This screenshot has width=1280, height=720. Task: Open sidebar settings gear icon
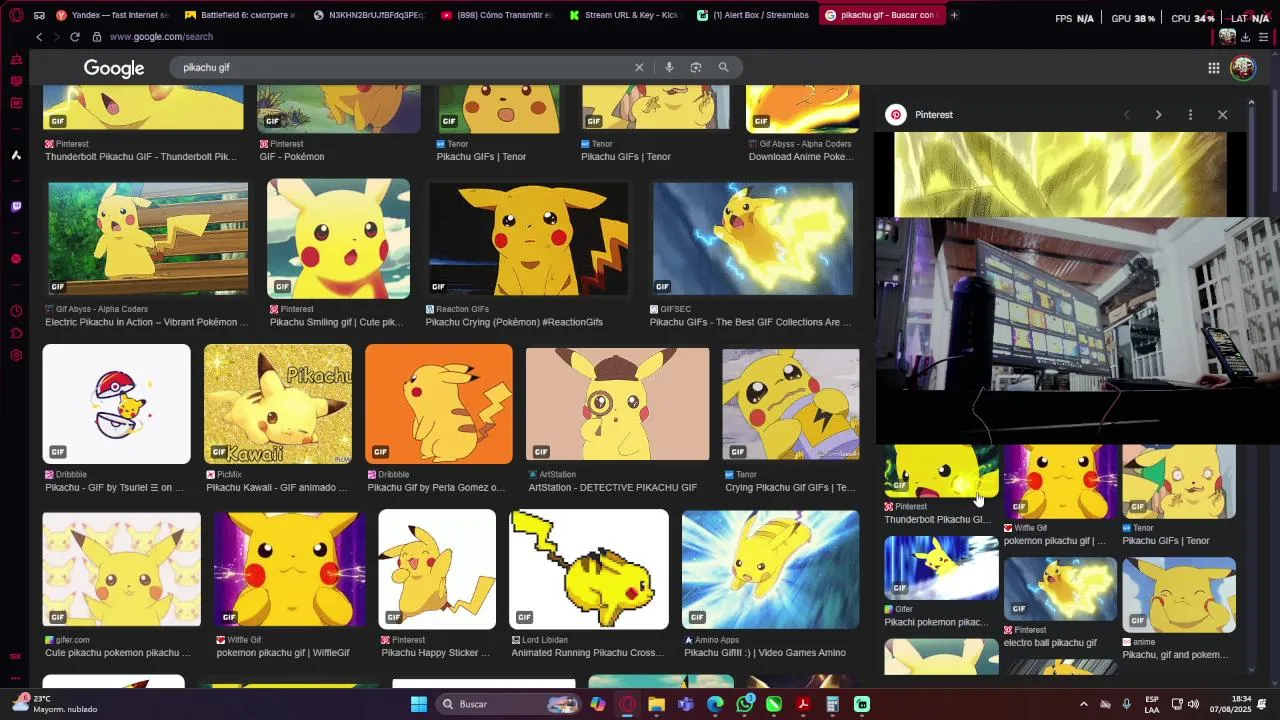pyautogui.click(x=16, y=355)
